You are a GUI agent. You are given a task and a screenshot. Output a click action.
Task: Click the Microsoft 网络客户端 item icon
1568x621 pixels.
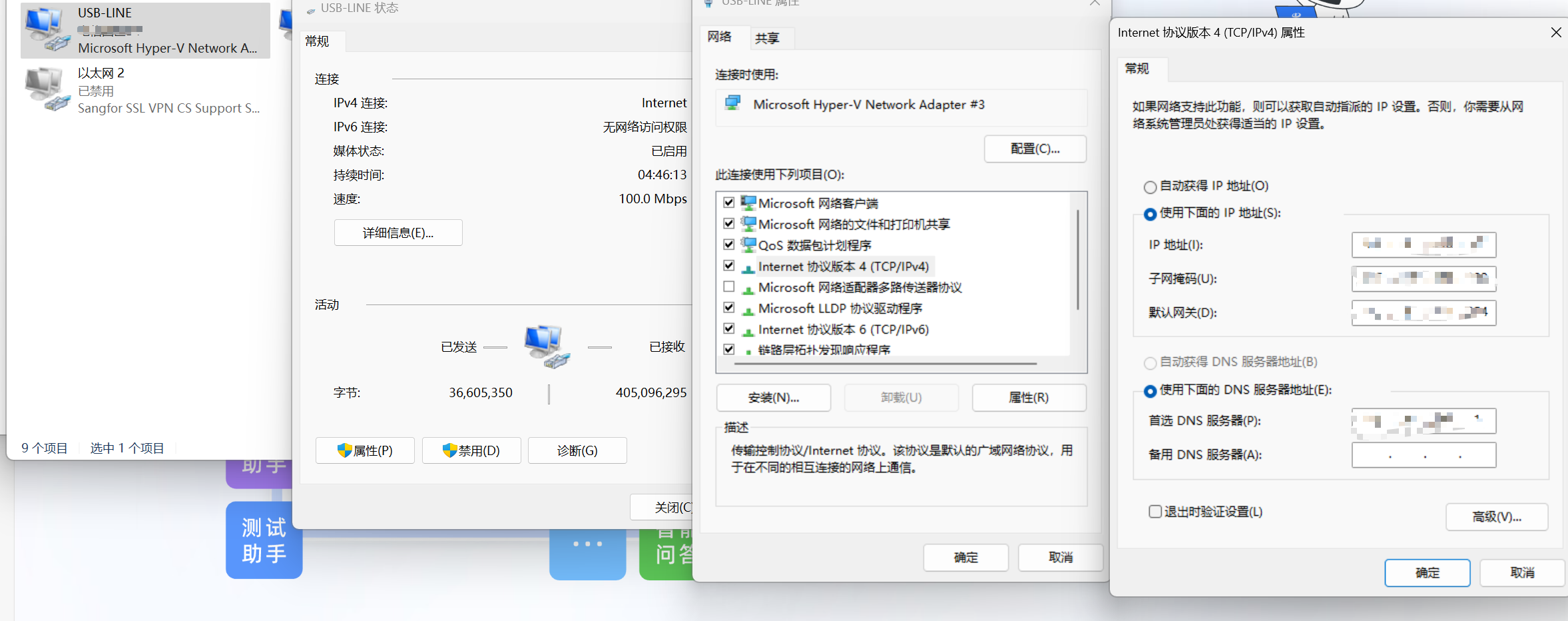[x=748, y=203]
